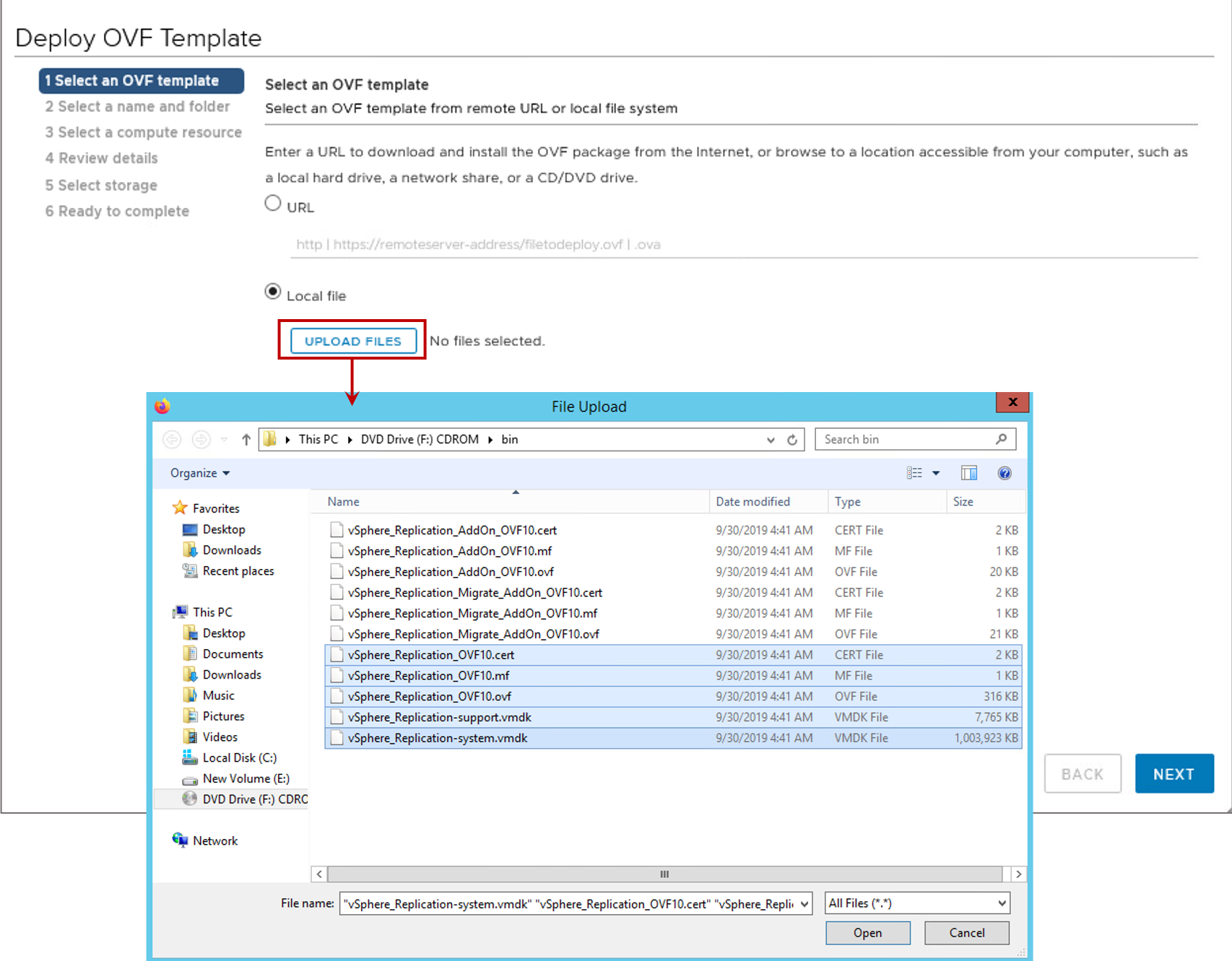
Task: Select Documents under This PC
Action: [223, 654]
